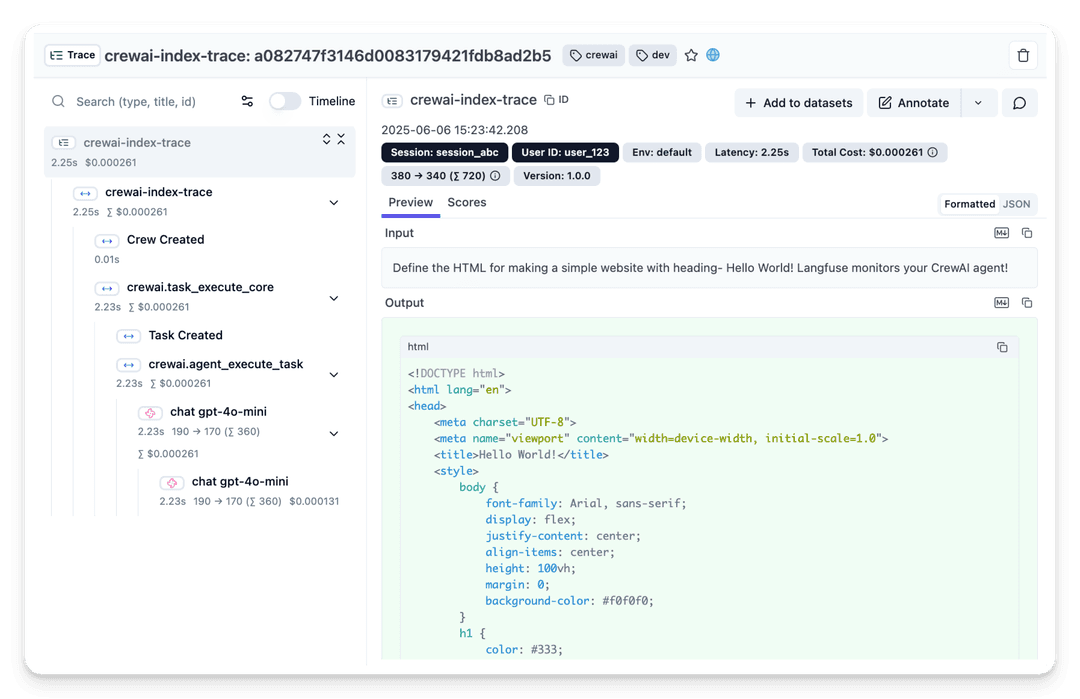
Task: Toggle the Timeline switch
Action: tap(284, 101)
